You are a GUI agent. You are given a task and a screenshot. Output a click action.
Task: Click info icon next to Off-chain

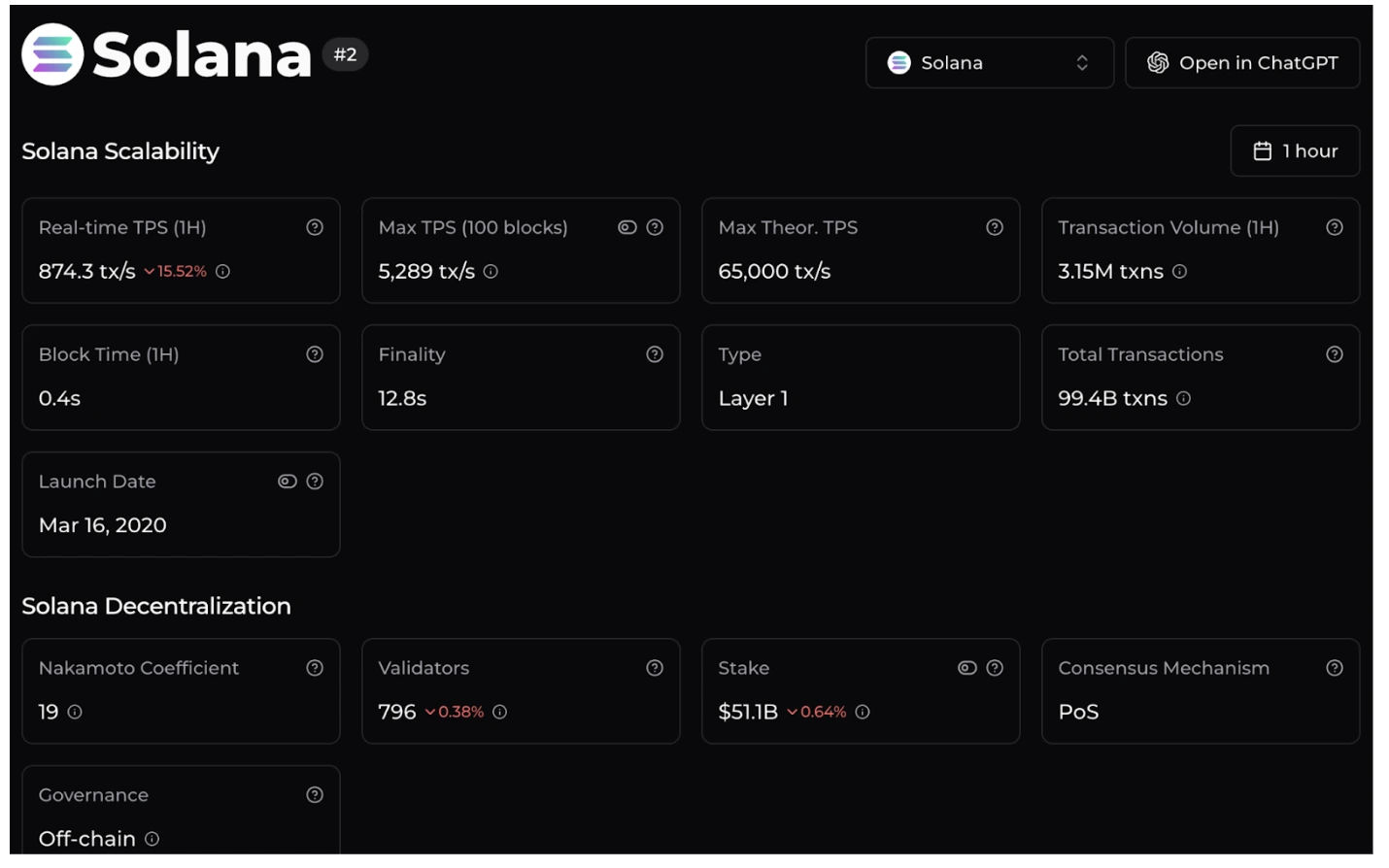(152, 839)
